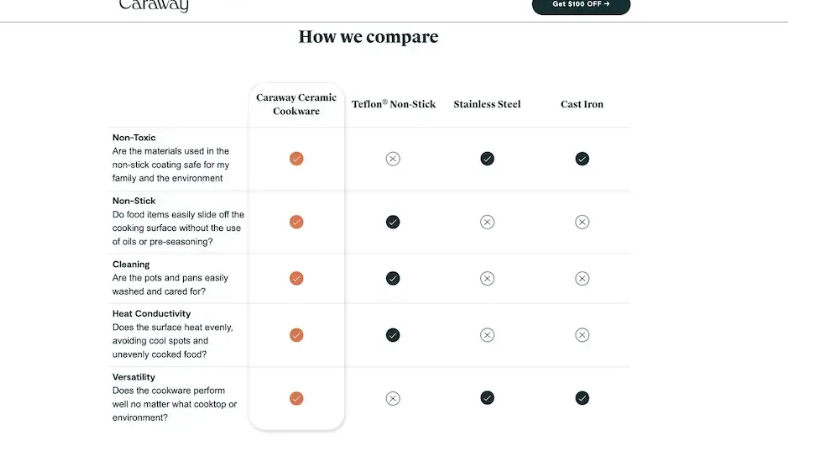Select the Stainless Steel column header
The height and width of the screenshot is (453, 835).
tap(487, 104)
